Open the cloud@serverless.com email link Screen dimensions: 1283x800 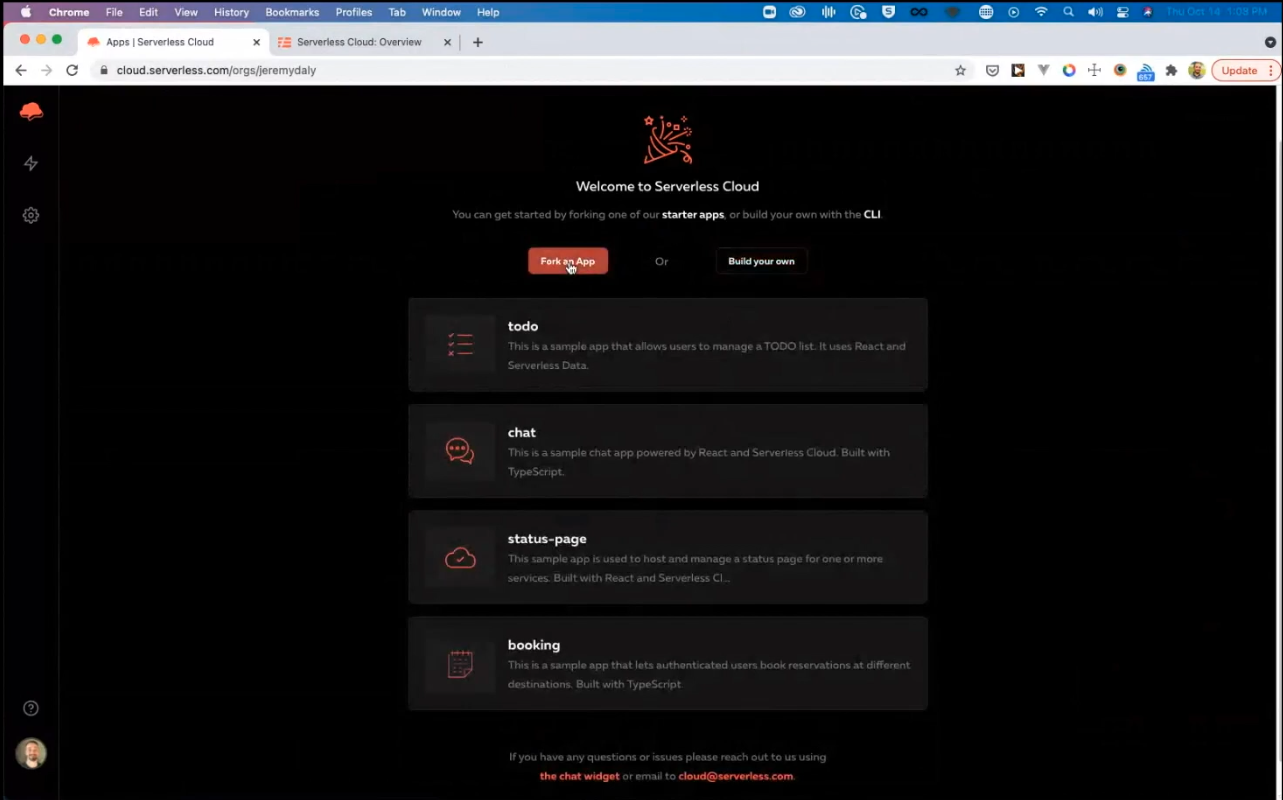(x=733, y=775)
